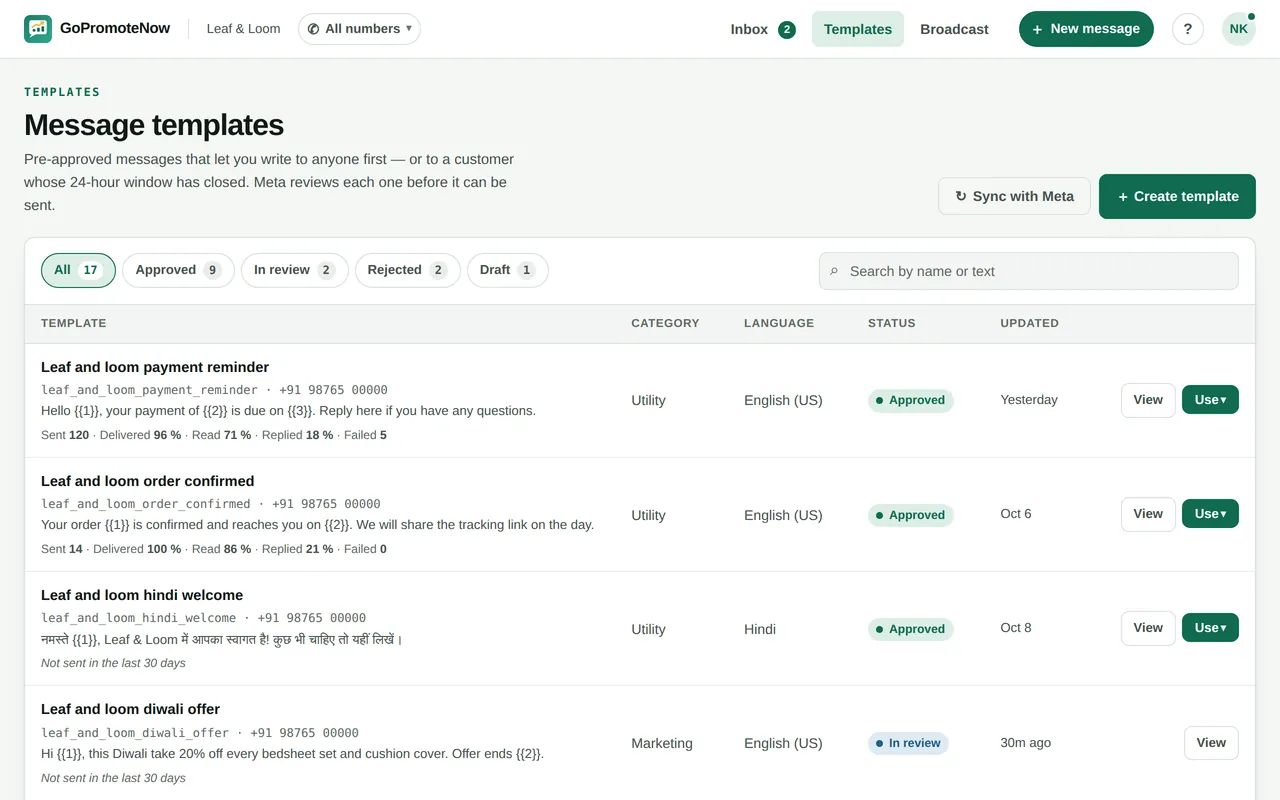
Task: Filter templates by Approved
Action: click(178, 270)
